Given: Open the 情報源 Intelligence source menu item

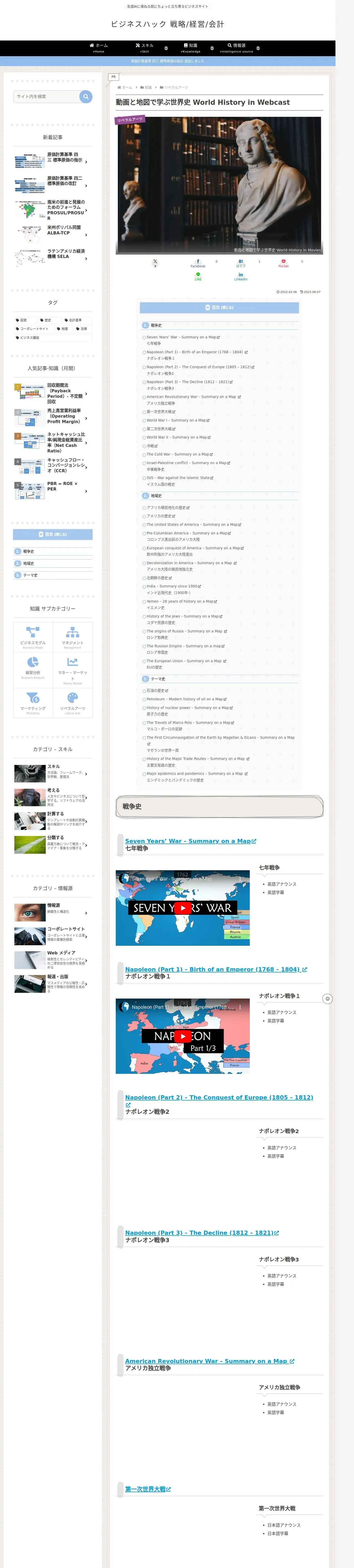Looking at the screenshot, I should [237, 48].
